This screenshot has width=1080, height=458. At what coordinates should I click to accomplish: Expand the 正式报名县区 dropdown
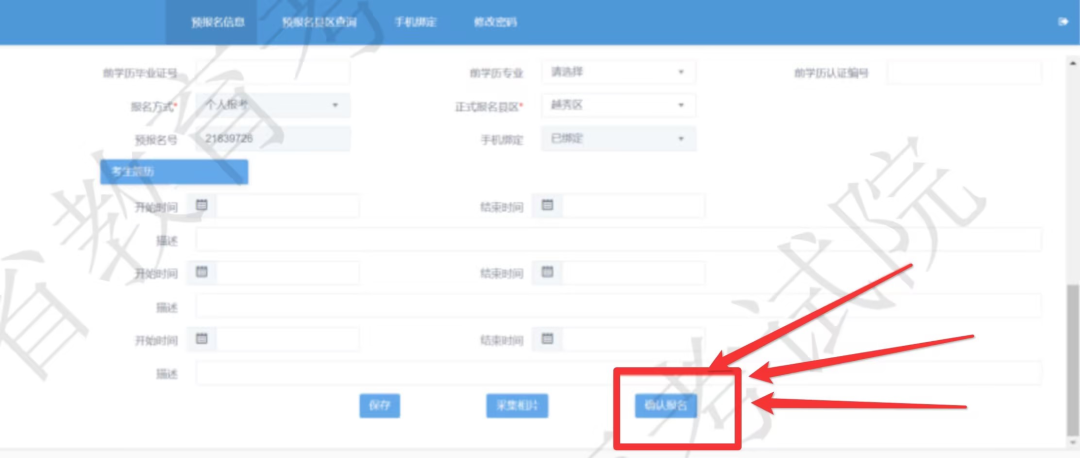[x=618, y=105]
